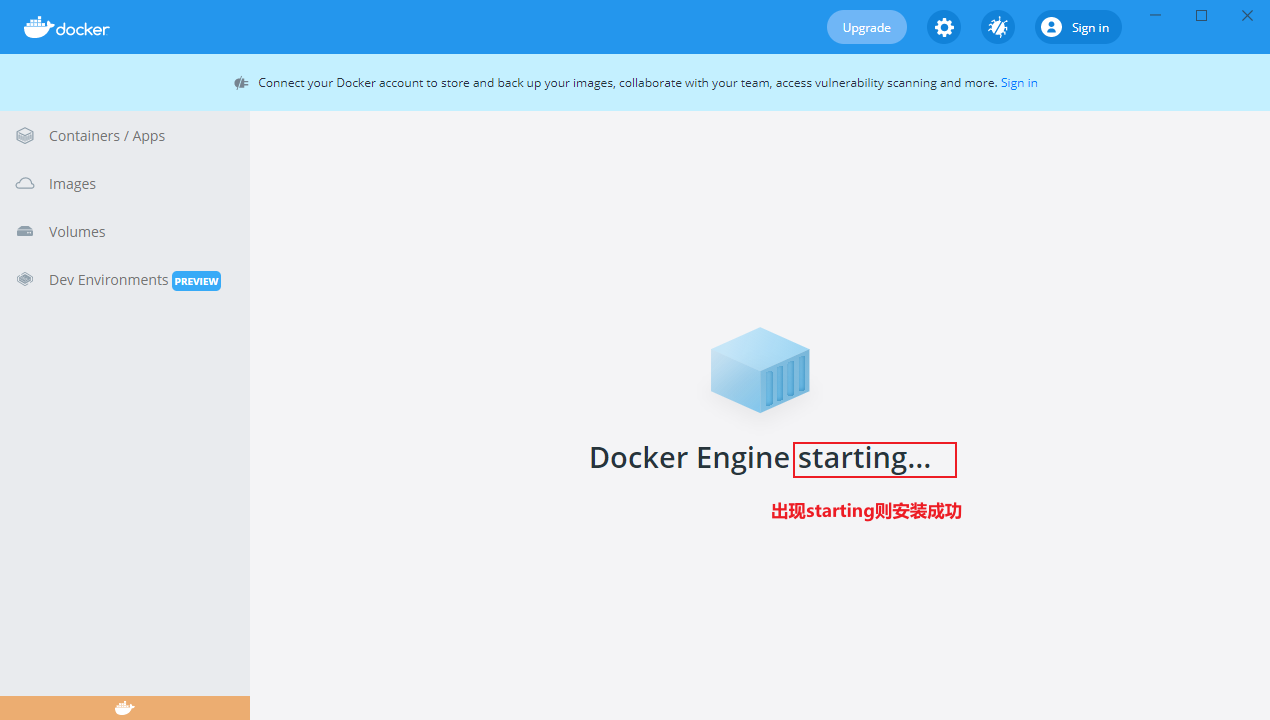Open the Volumes section

77,231
